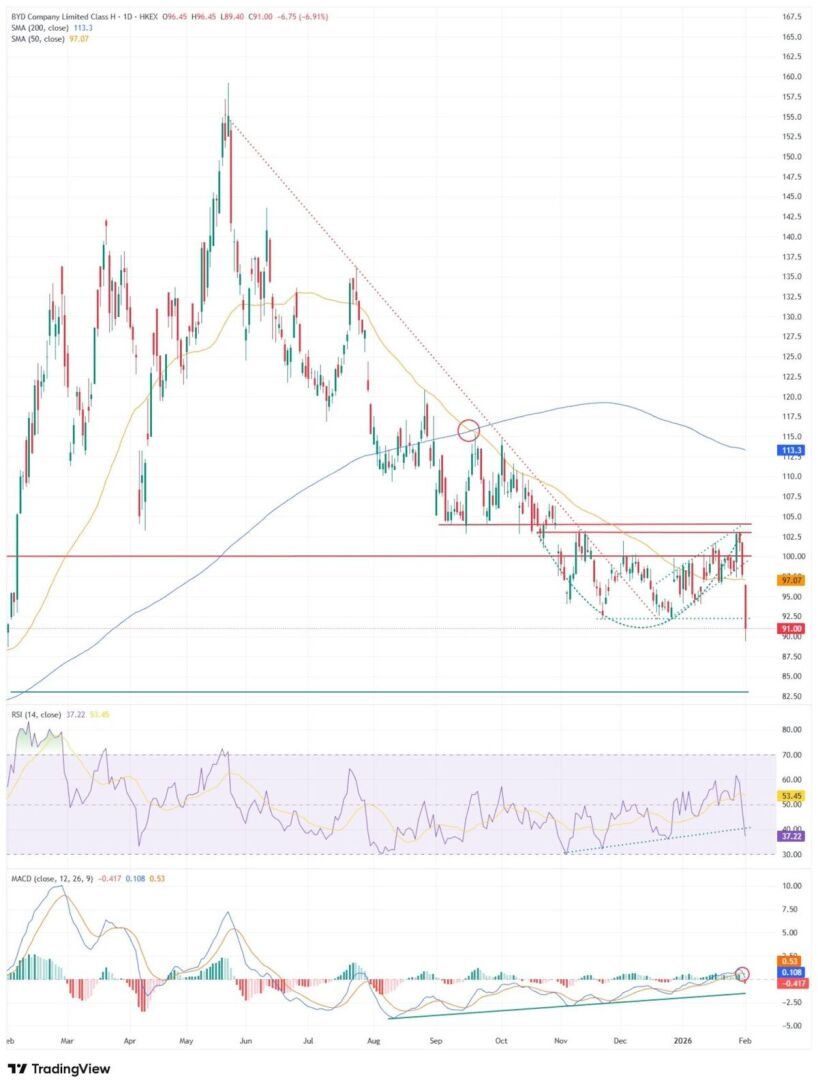Click the purple 37.22 RSI value label
Screen dimensions: 818x1080
coord(789,836)
